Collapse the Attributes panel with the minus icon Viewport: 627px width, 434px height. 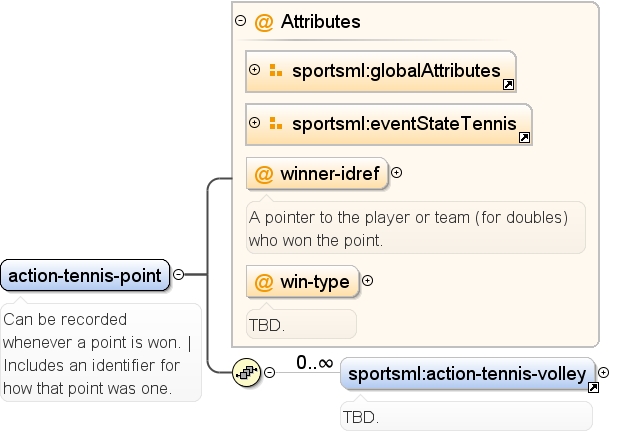click(240, 20)
